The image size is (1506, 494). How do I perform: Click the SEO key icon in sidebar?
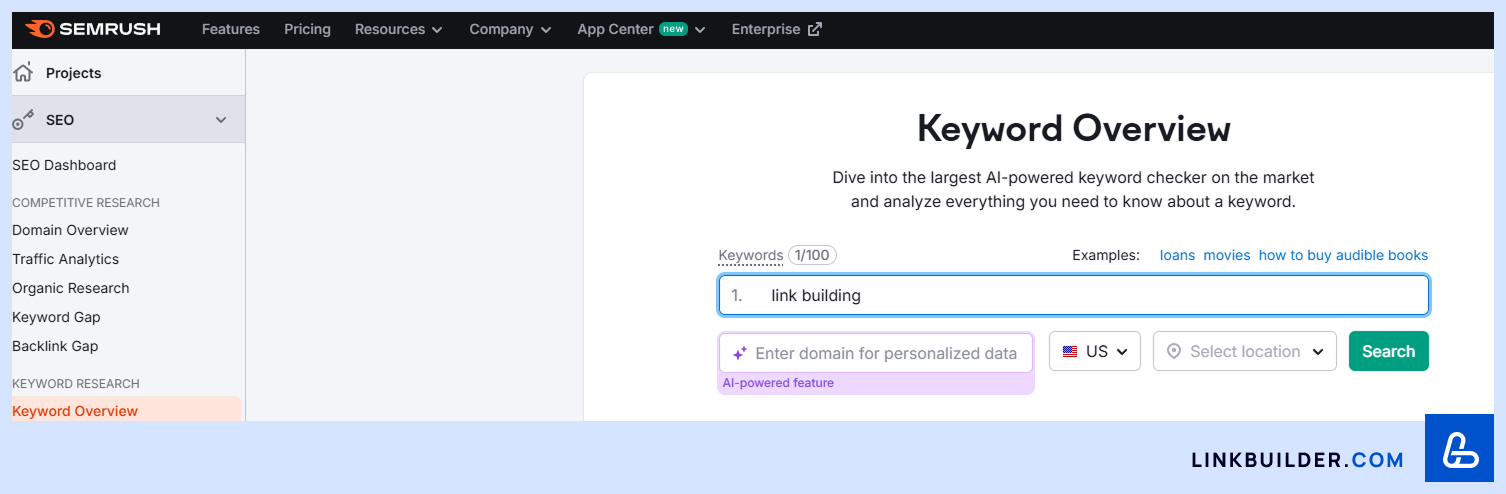click(23, 120)
